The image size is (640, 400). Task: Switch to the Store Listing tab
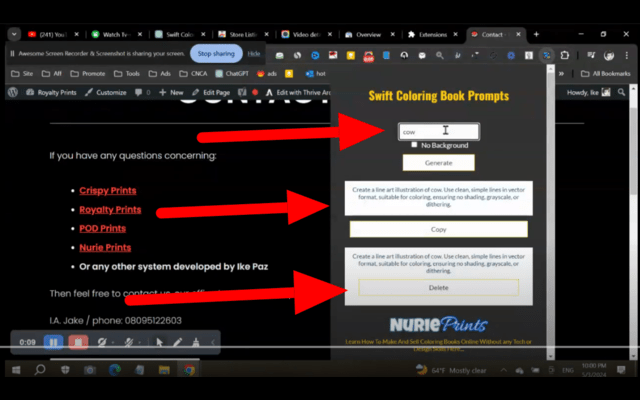click(x=243, y=35)
